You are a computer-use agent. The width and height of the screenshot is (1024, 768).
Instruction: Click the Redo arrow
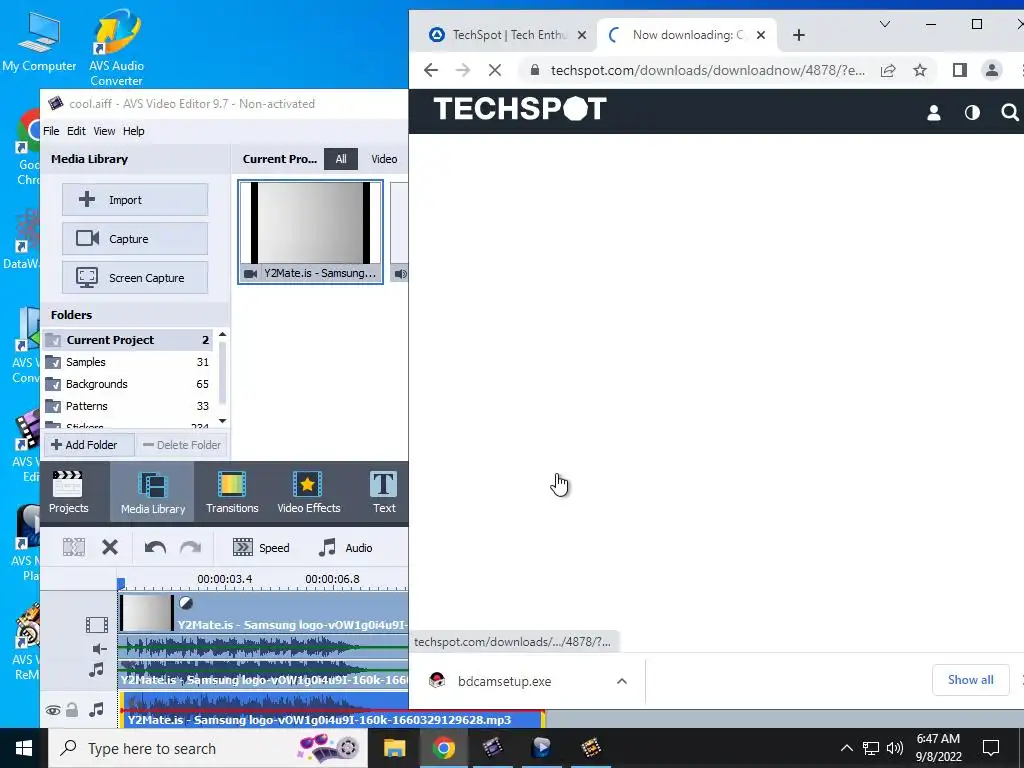pos(190,547)
